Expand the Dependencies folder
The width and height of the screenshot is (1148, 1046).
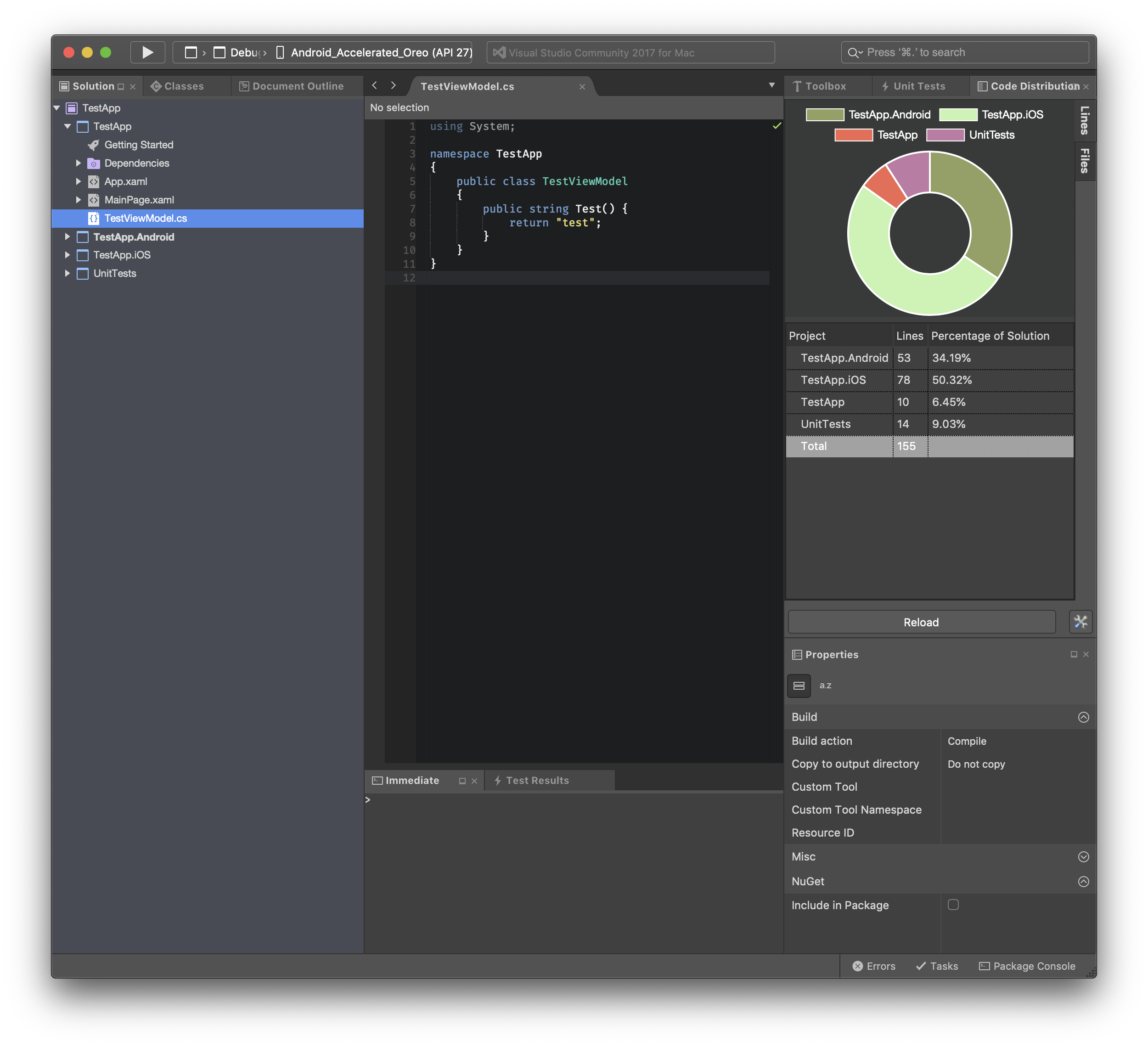[x=79, y=163]
